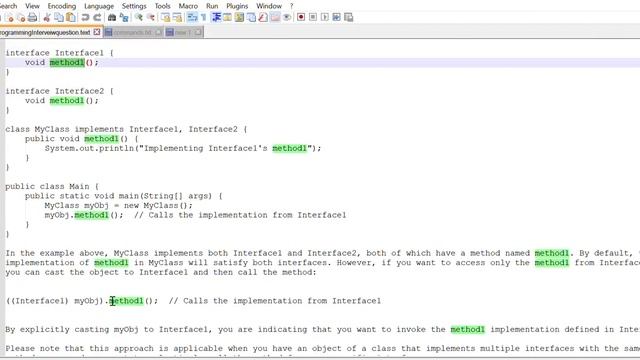
Task: Open the View menu
Action: click(x=32, y=6)
